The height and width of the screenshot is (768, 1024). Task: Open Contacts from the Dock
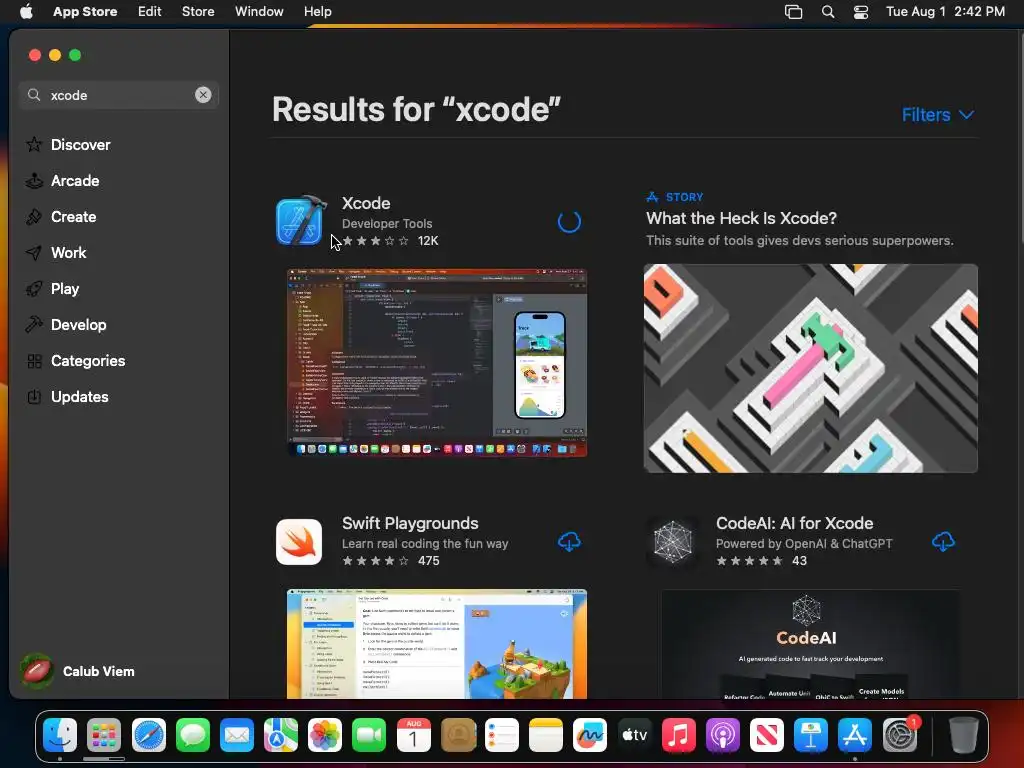point(458,735)
